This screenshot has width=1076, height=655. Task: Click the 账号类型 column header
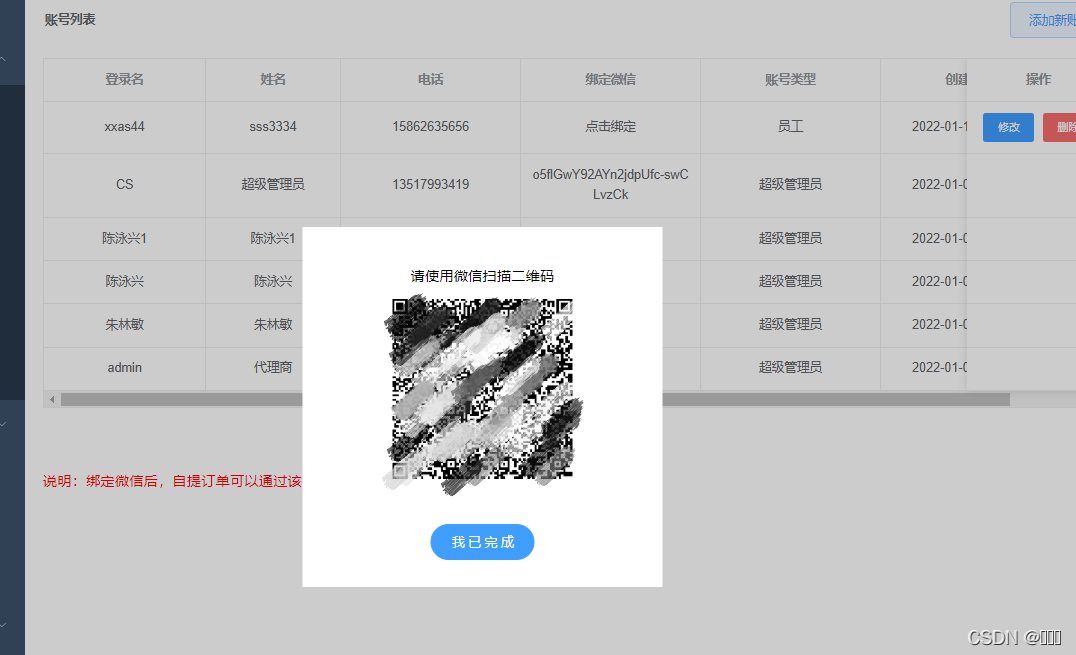coord(791,79)
